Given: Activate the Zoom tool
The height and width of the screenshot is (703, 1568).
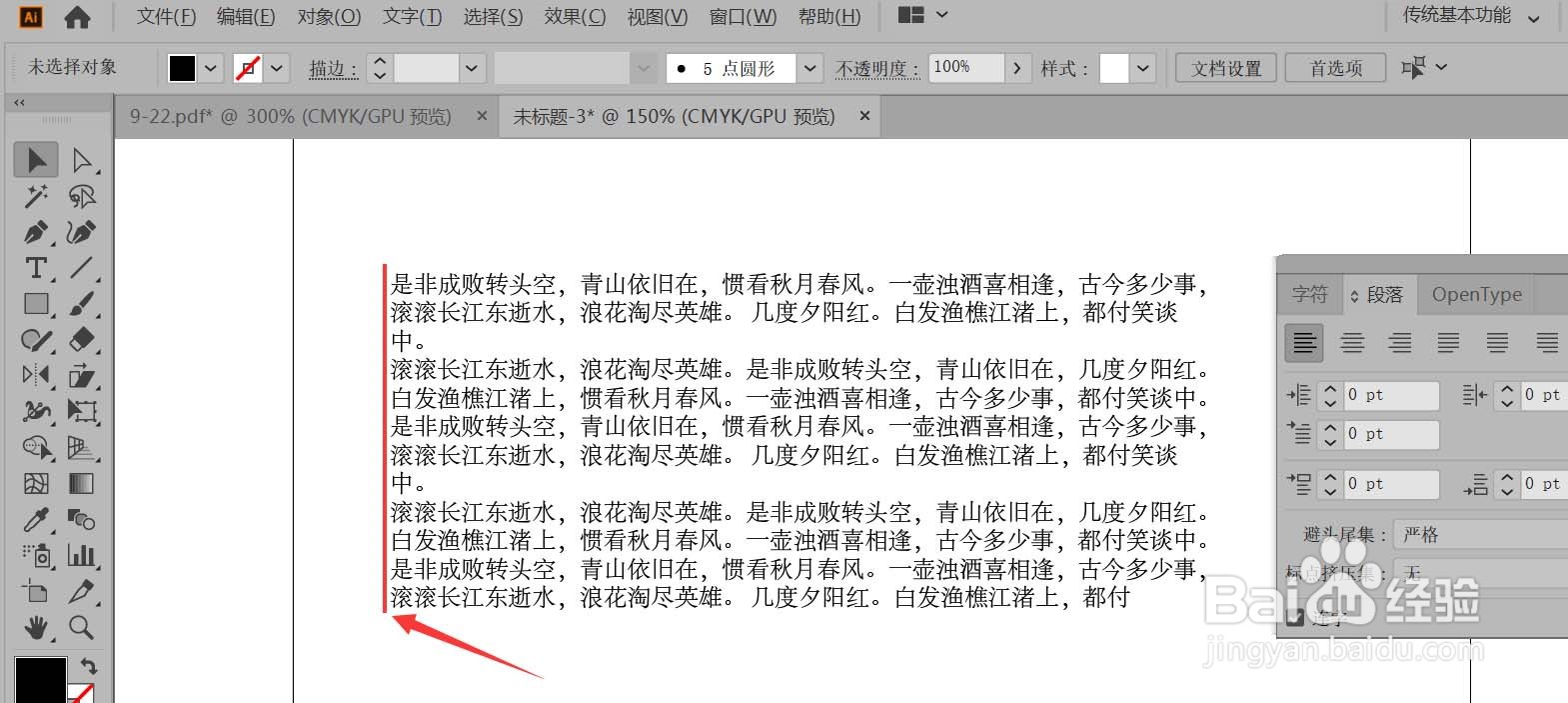Looking at the screenshot, I should 82,627.
